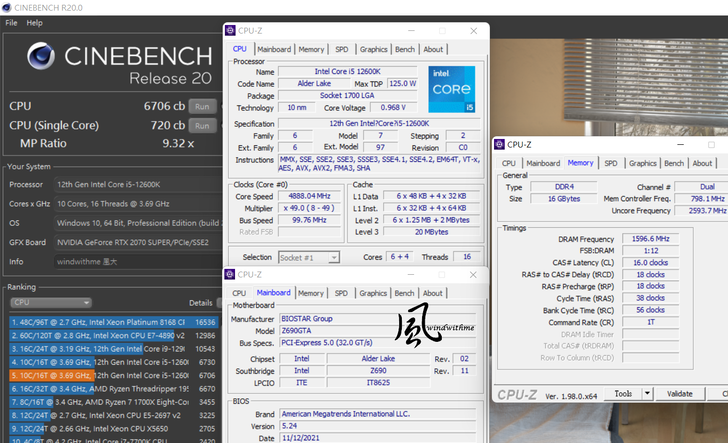Image resolution: width=728 pixels, height=443 pixels.
Task: Click the CPU-Z icon on the Memory window
Action: pyautogui.click(x=501, y=145)
